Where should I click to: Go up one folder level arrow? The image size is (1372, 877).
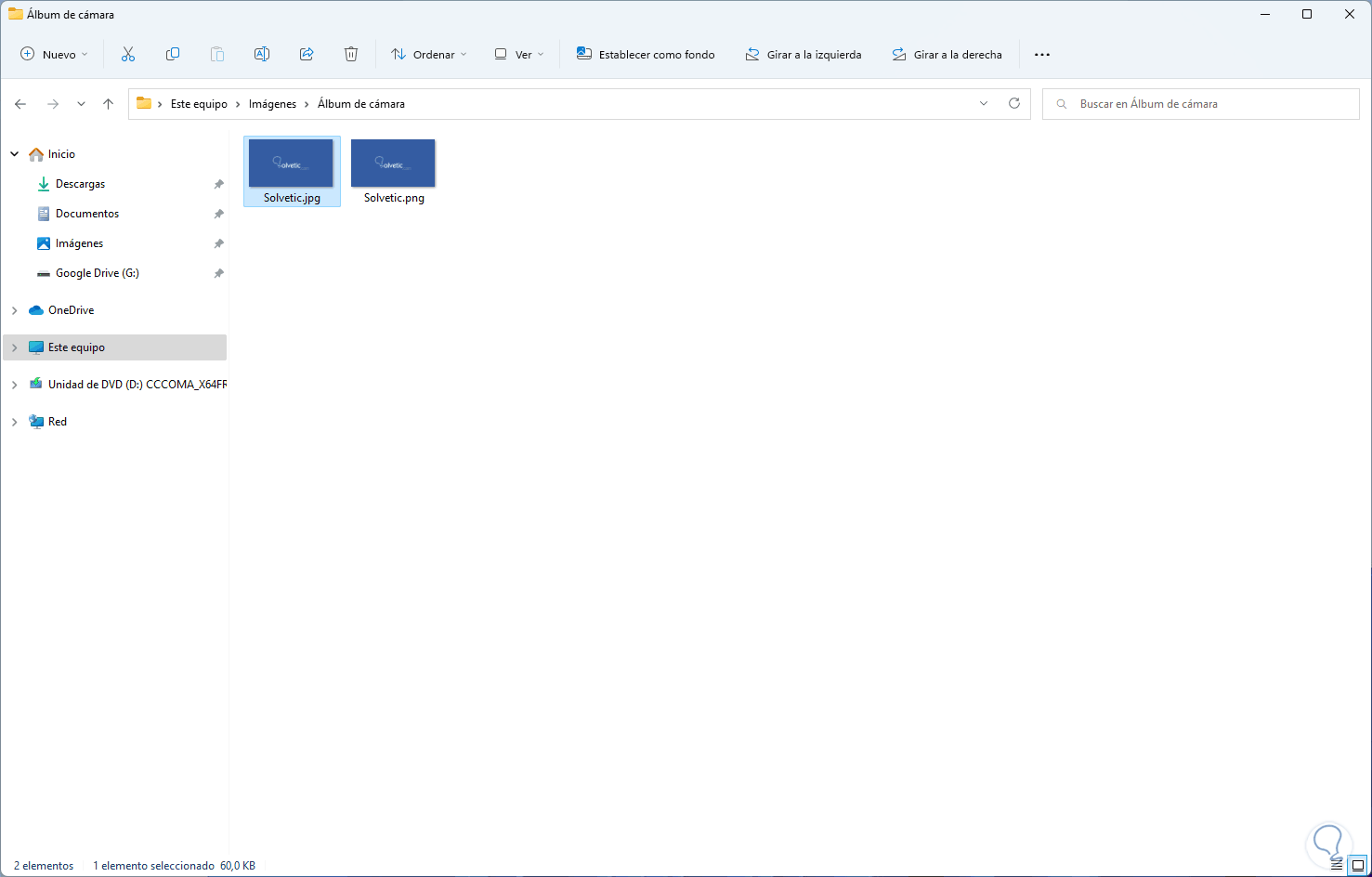tap(108, 104)
